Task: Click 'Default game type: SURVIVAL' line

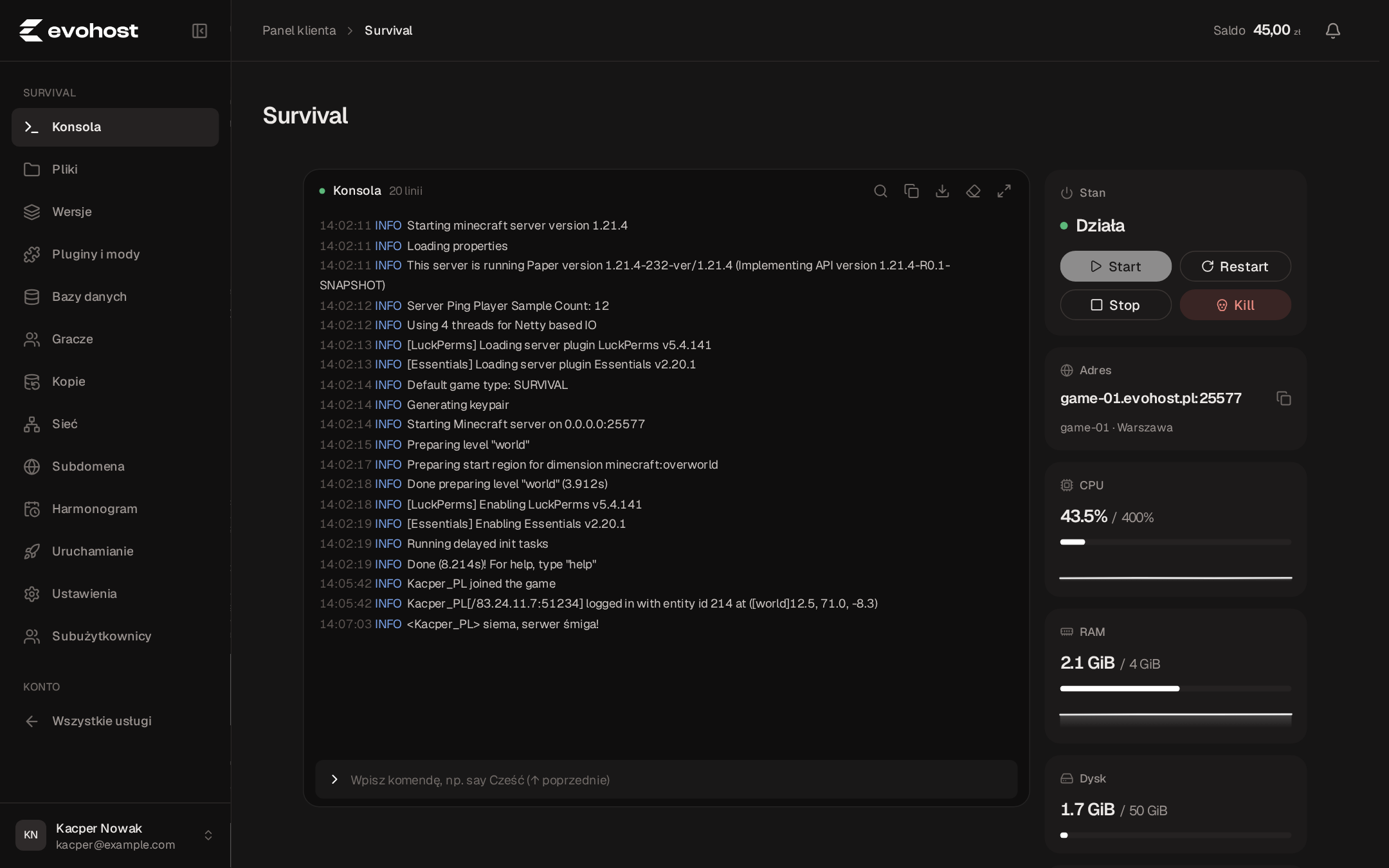Action: coord(487,385)
